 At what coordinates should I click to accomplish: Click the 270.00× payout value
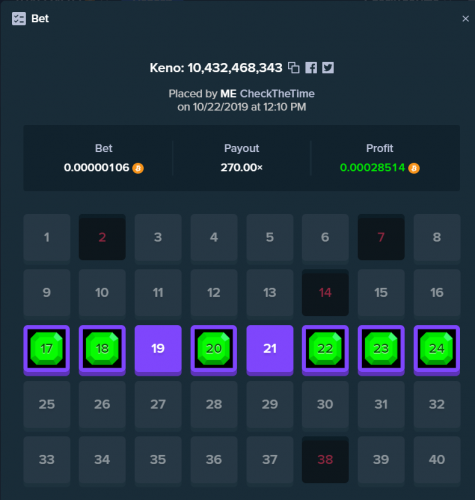point(242,167)
